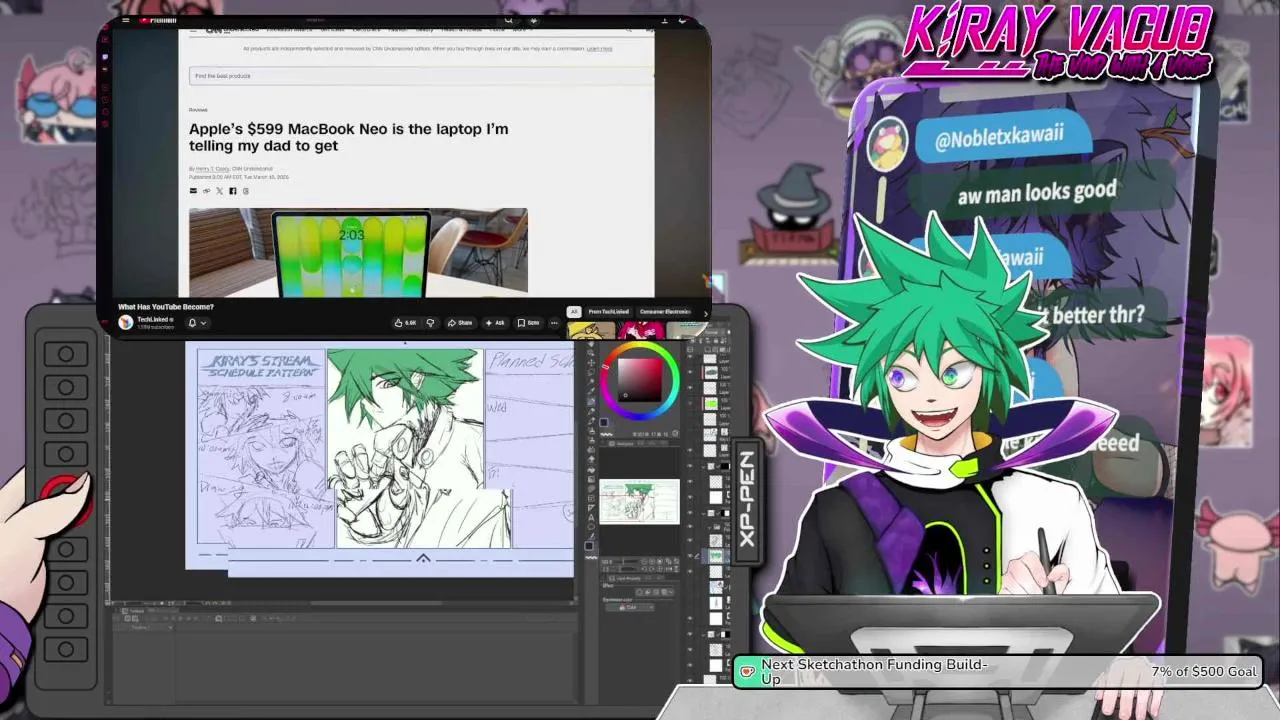Click the 7% of $500 Goal label

click(x=1203, y=671)
